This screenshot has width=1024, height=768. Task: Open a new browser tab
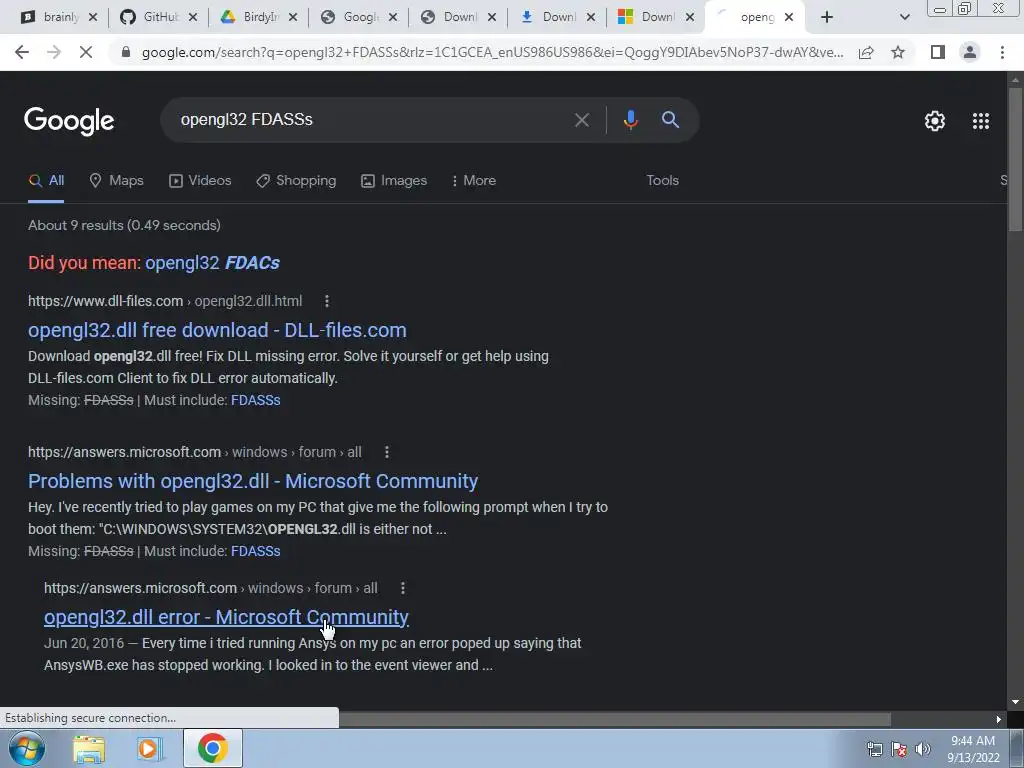point(827,17)
